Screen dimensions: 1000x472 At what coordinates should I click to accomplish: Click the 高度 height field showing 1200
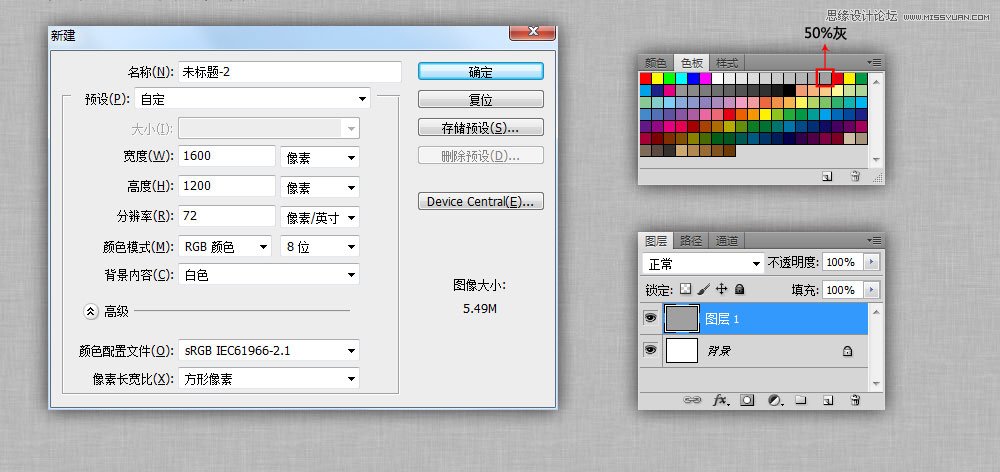tap(226, 186)
